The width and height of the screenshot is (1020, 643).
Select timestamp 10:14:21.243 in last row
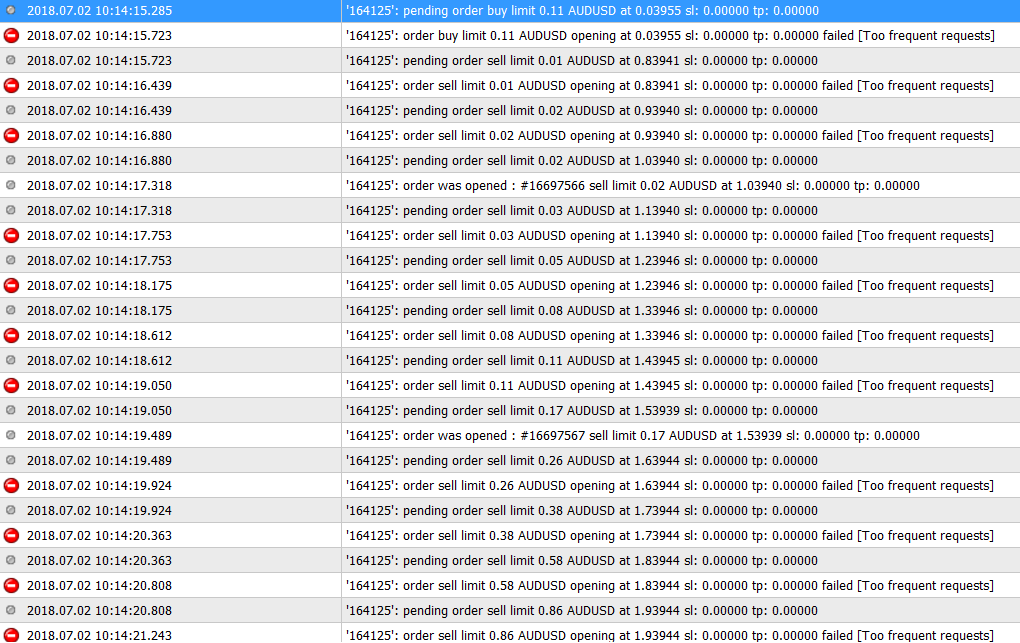(100, 635)
